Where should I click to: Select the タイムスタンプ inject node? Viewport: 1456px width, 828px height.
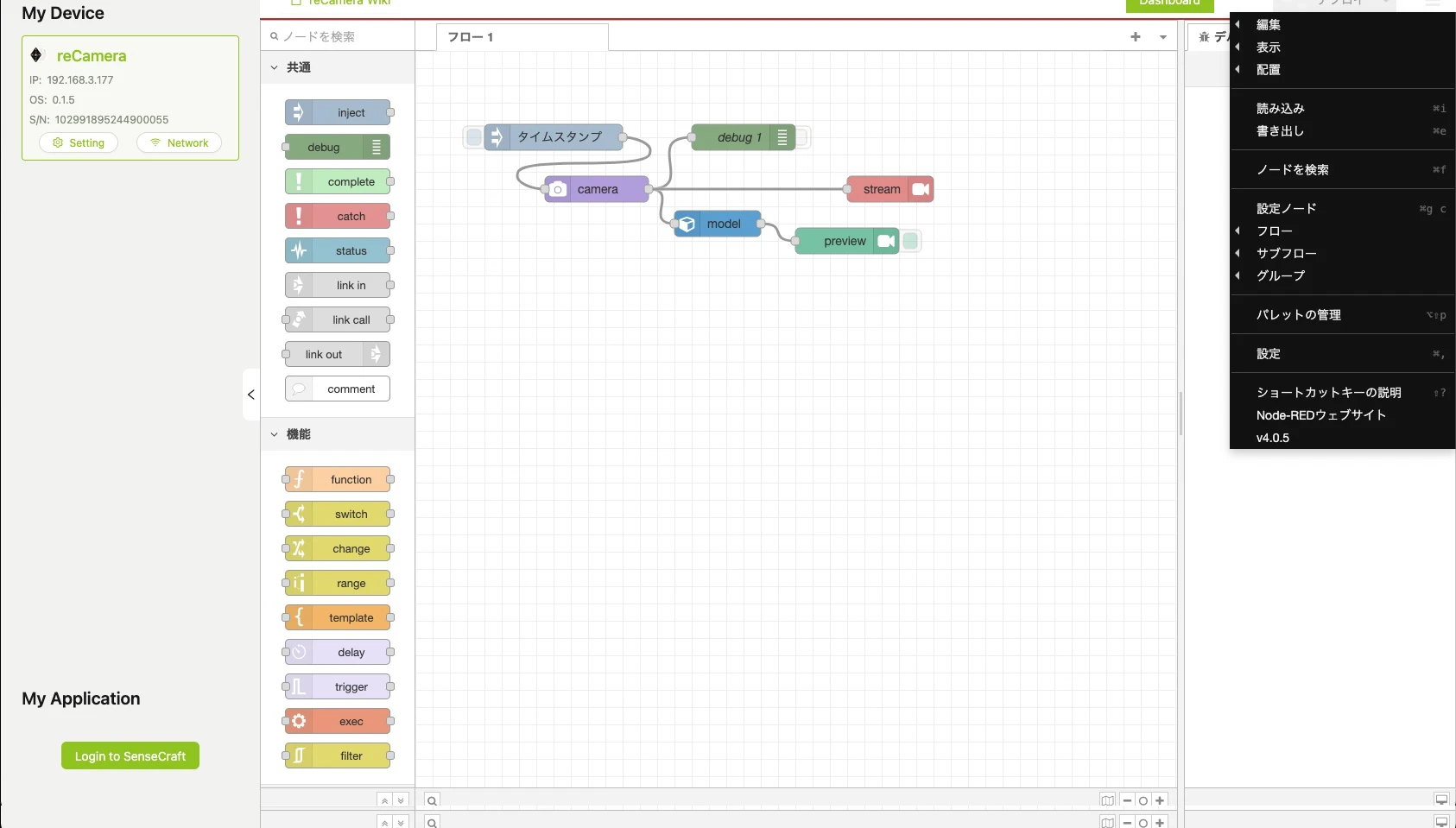click(x=554, y=136)
